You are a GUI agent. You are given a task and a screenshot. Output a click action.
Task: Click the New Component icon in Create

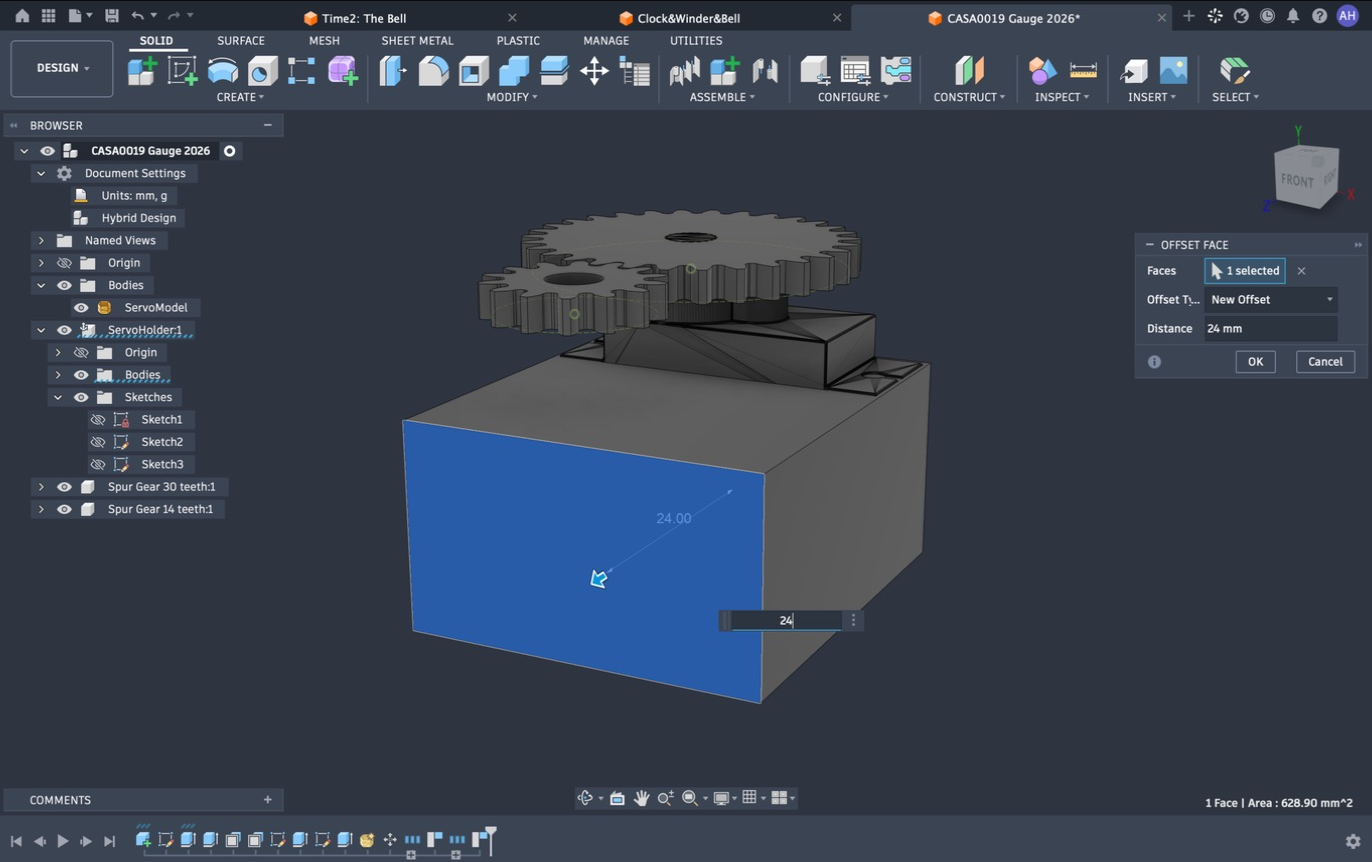(x=142, y=71)
